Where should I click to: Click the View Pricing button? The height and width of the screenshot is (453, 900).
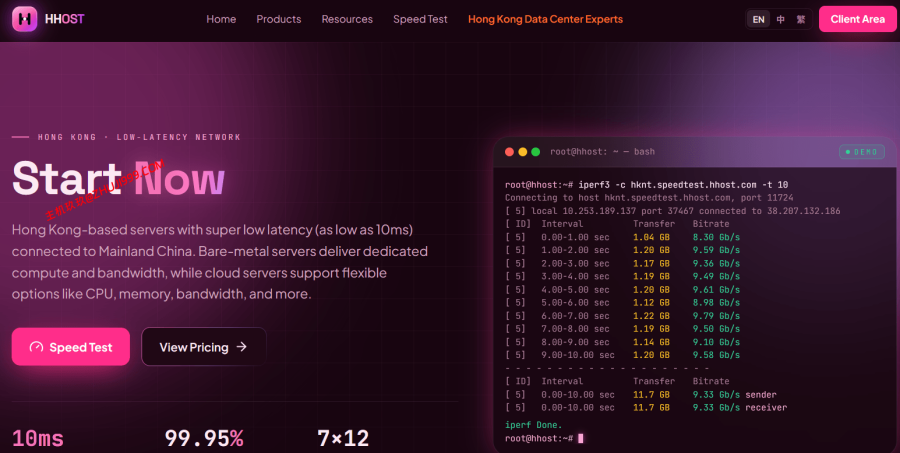(x=204, y=347)
